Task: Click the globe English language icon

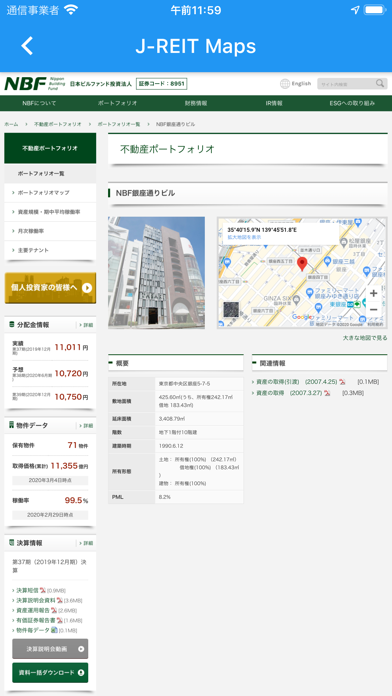Action: (x=285, y=83)
